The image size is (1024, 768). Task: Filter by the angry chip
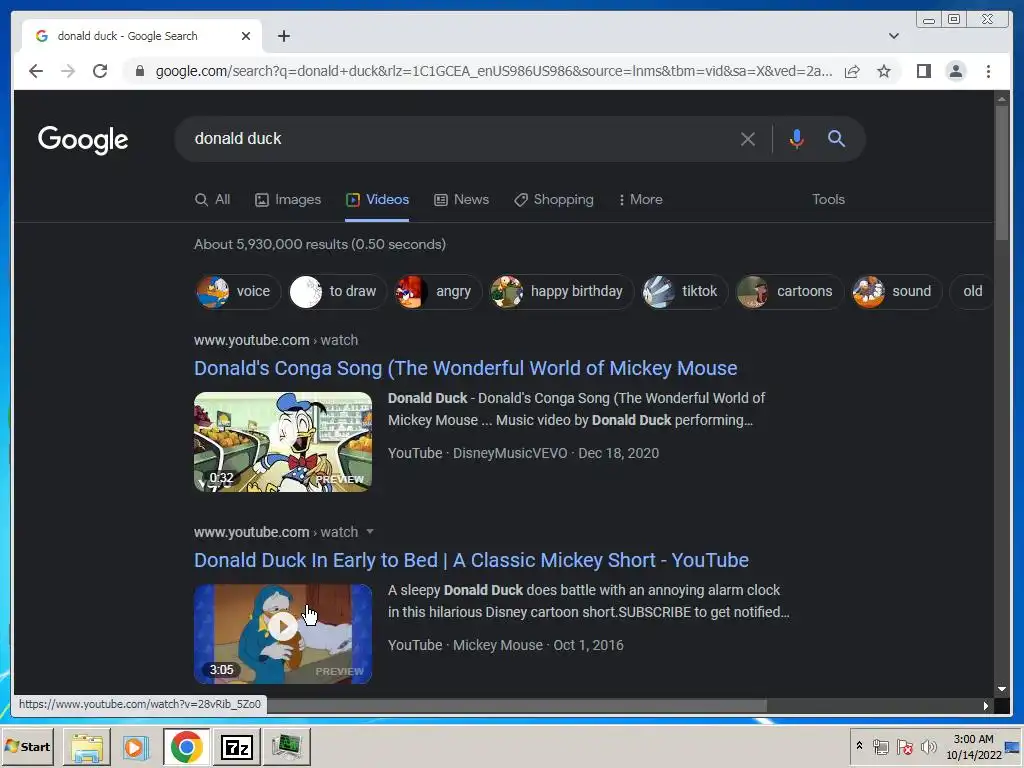438,291
